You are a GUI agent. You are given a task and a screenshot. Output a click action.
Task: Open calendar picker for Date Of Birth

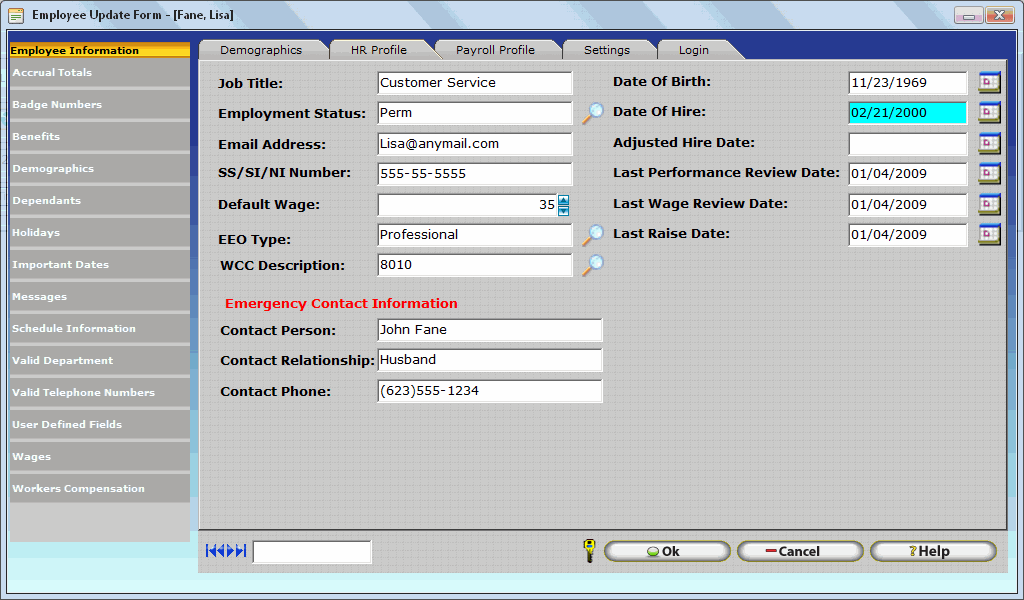tap(989, 83)
